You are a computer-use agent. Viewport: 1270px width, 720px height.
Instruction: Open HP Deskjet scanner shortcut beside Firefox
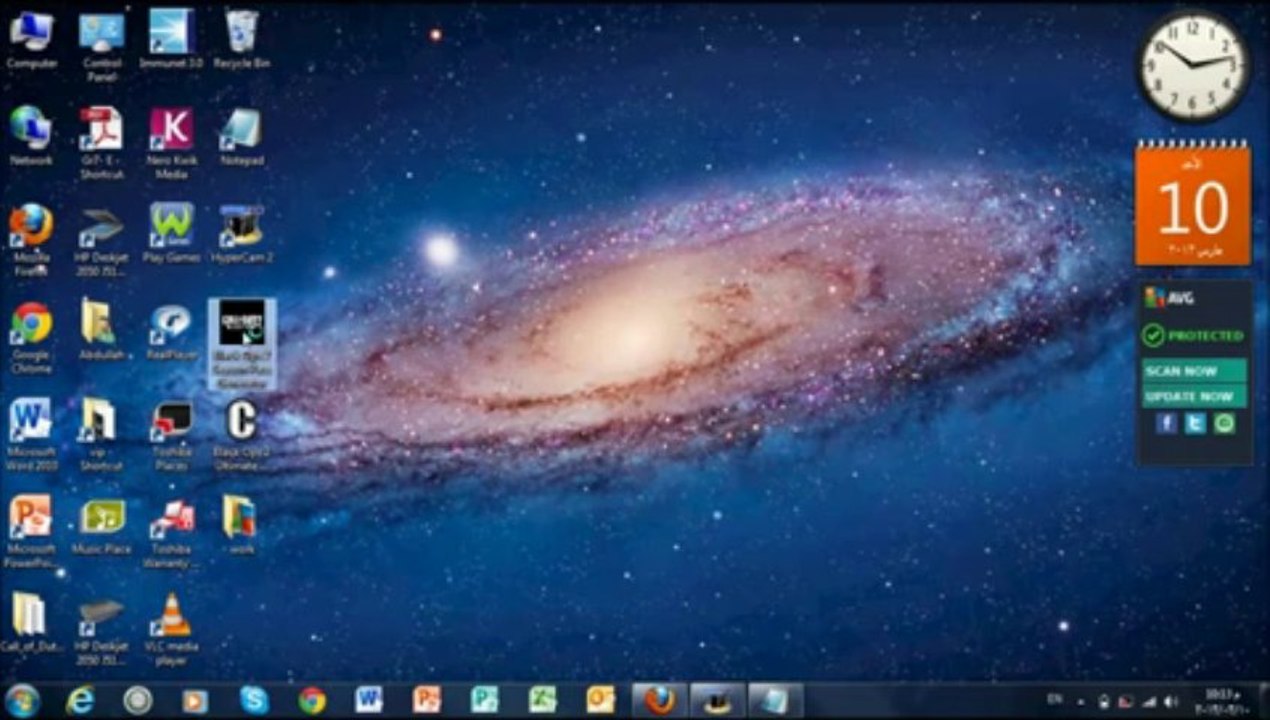(102, 239)
